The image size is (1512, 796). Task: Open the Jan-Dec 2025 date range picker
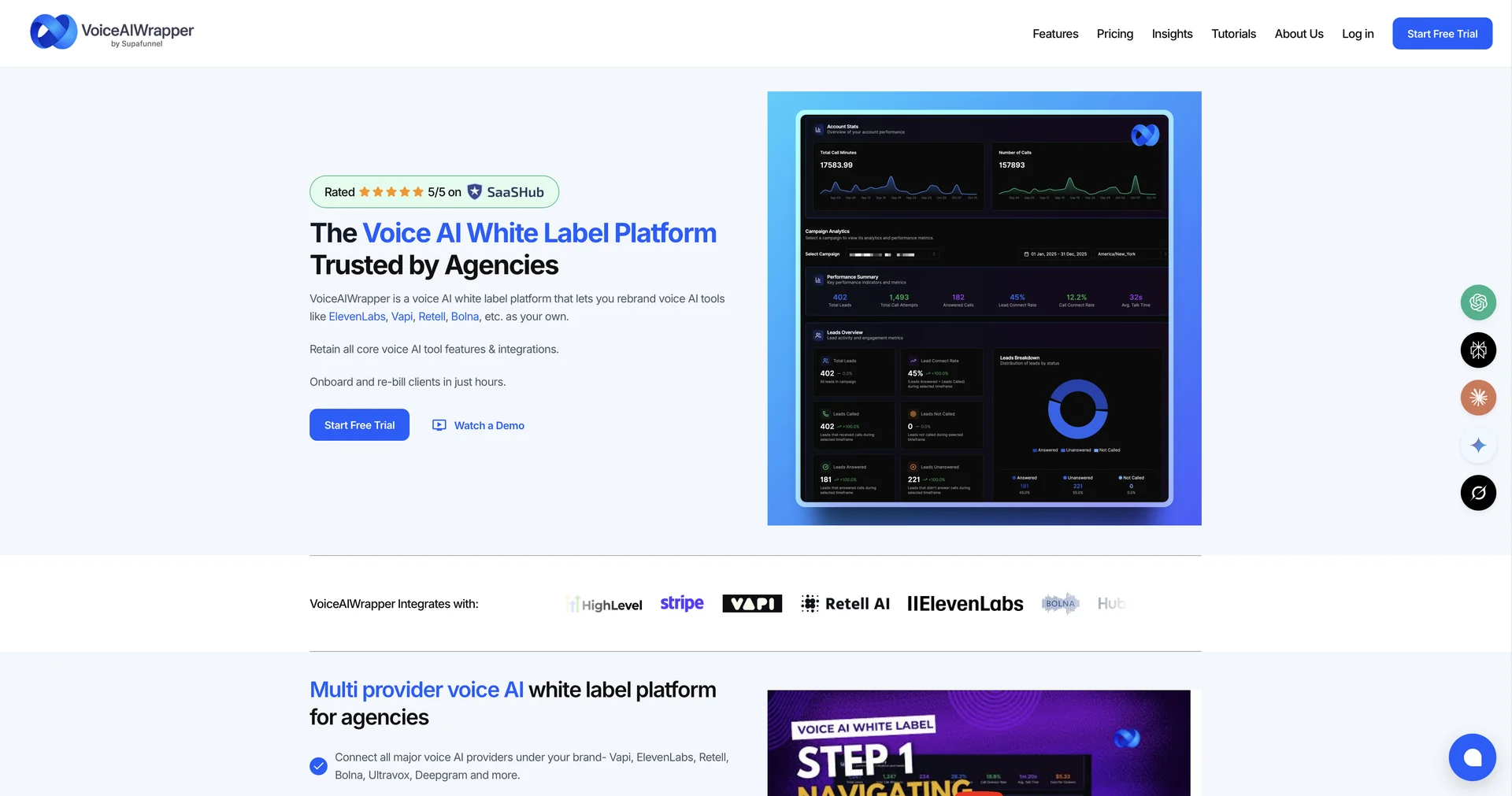1055,254
